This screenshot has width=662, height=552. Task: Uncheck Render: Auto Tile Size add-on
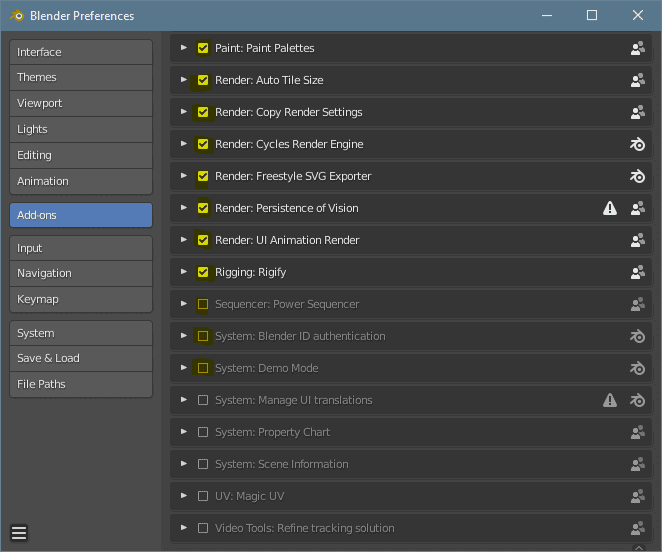click(203, 80)
